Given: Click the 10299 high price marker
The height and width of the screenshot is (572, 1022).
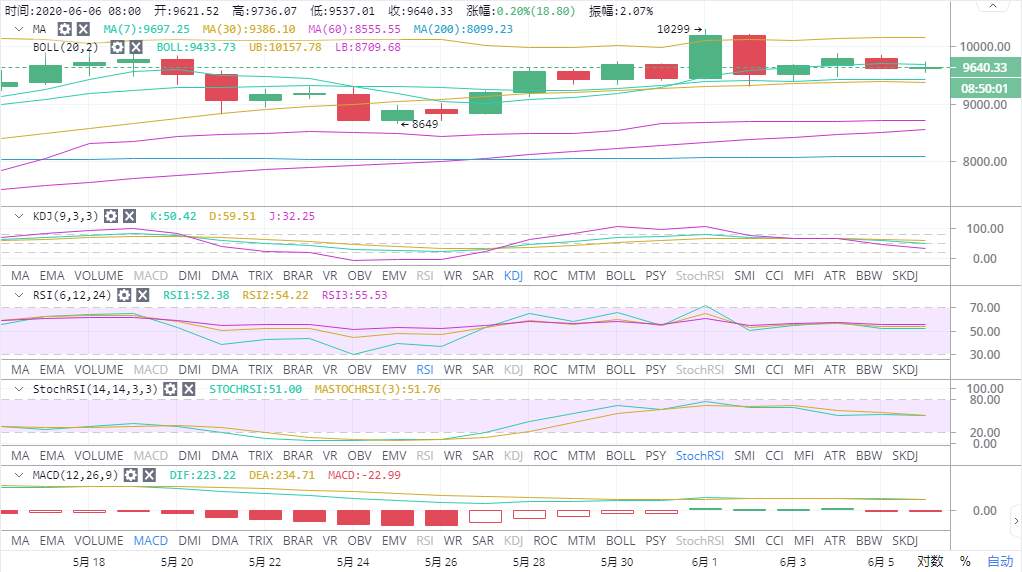Looking at the screenshot, I should [679, 29].
